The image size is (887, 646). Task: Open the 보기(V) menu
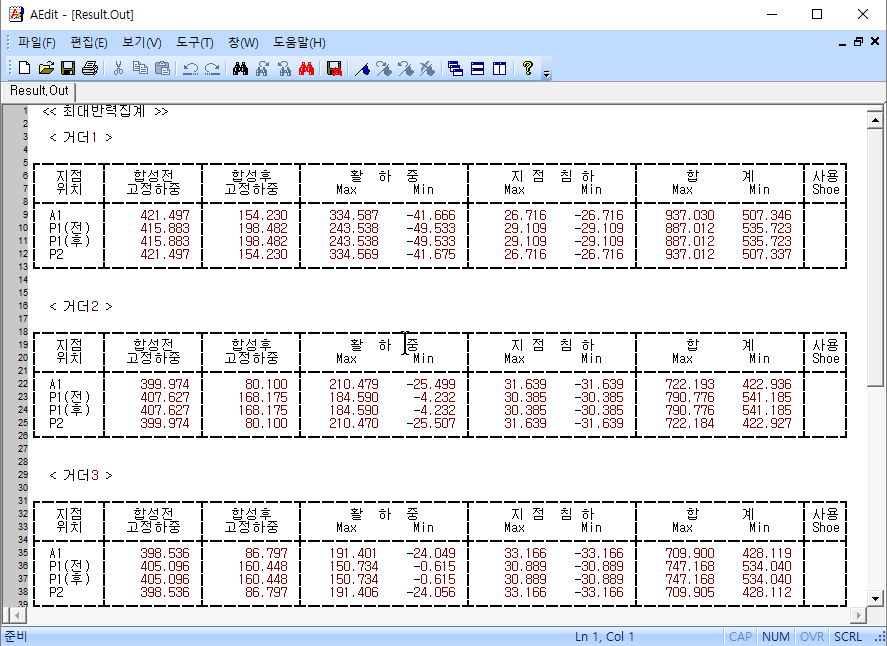click(141, 42)
